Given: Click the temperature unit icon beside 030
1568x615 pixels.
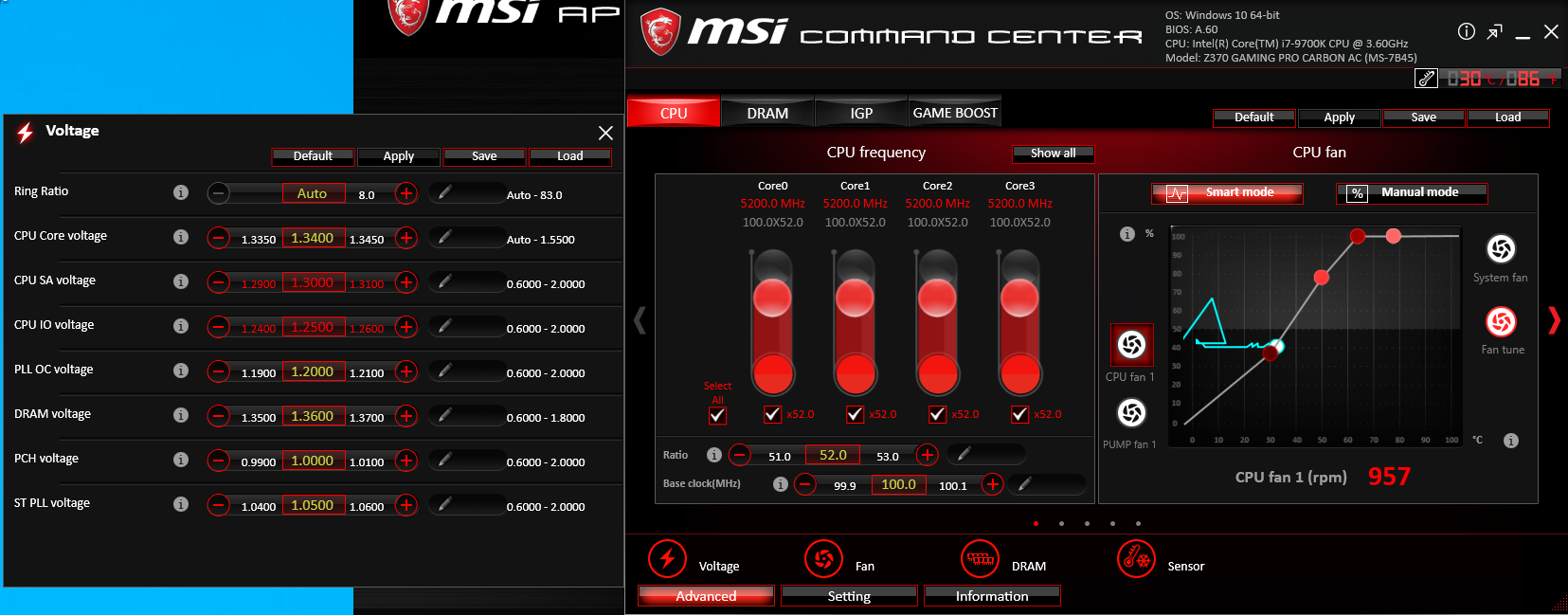Looking at the screenshot, I should pyautogui.click(x=1427, y=79).
